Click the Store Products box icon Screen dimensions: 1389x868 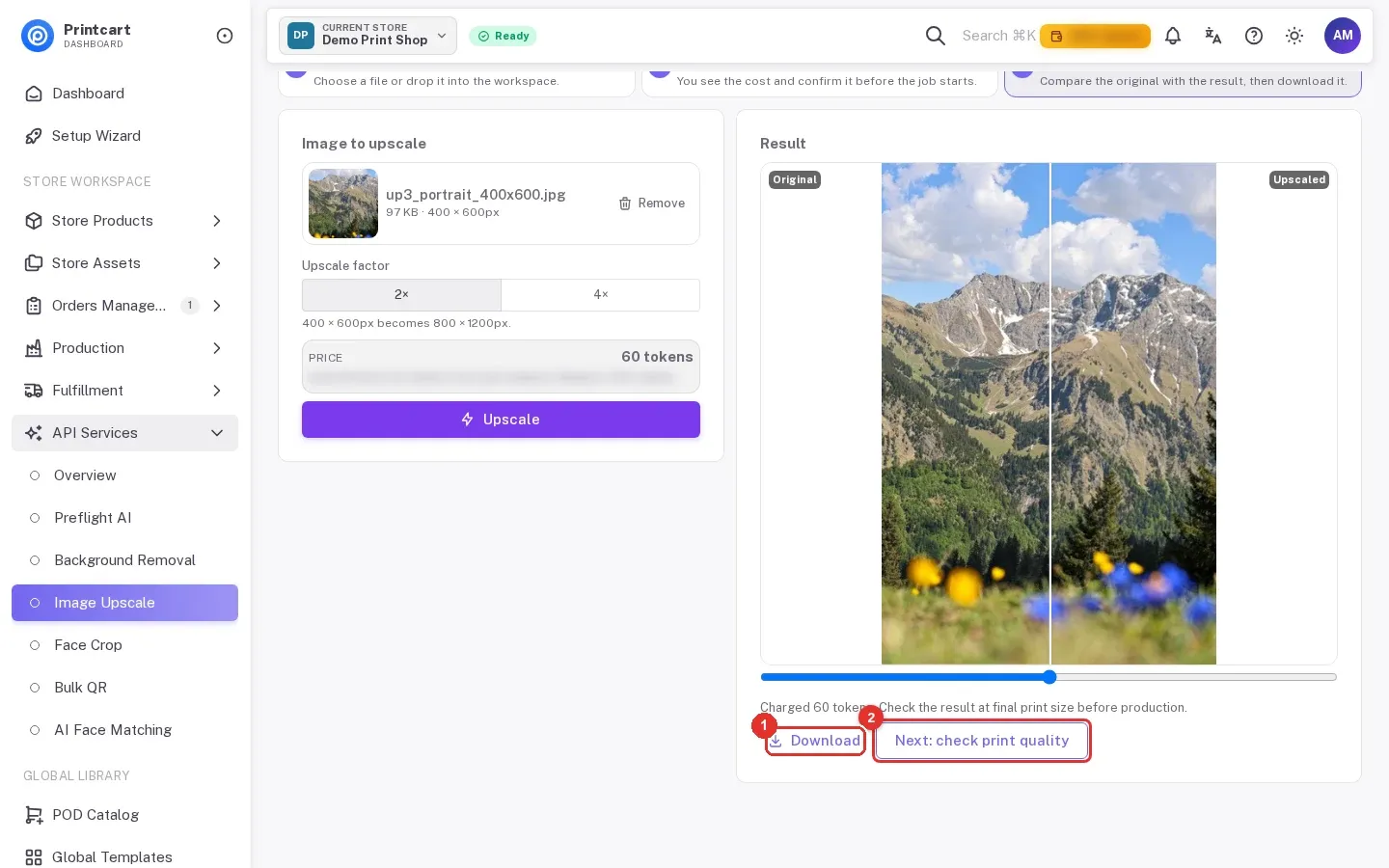[x=34, y=221]
